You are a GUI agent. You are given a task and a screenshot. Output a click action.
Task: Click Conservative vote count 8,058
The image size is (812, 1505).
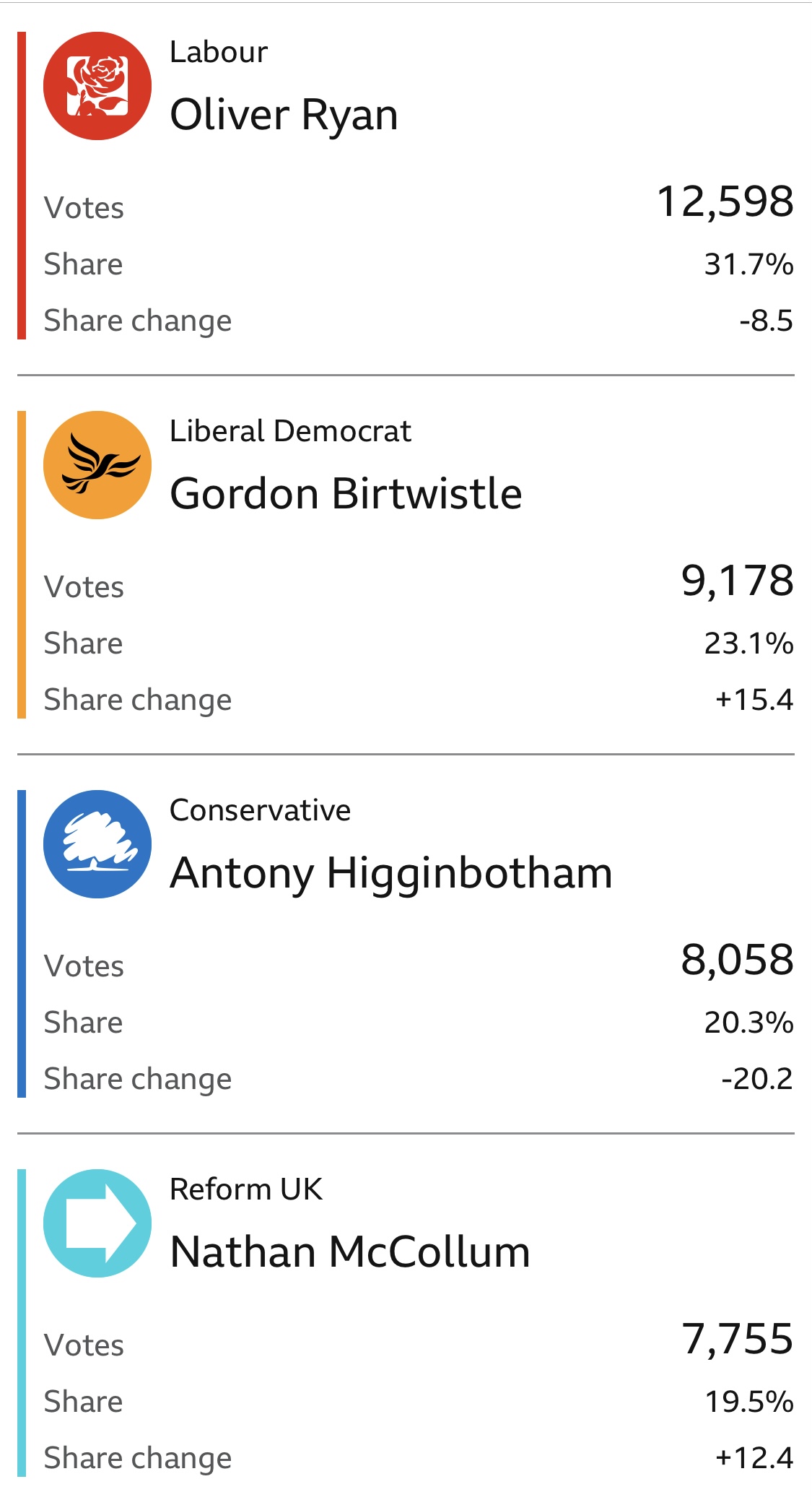coord(737,960)
